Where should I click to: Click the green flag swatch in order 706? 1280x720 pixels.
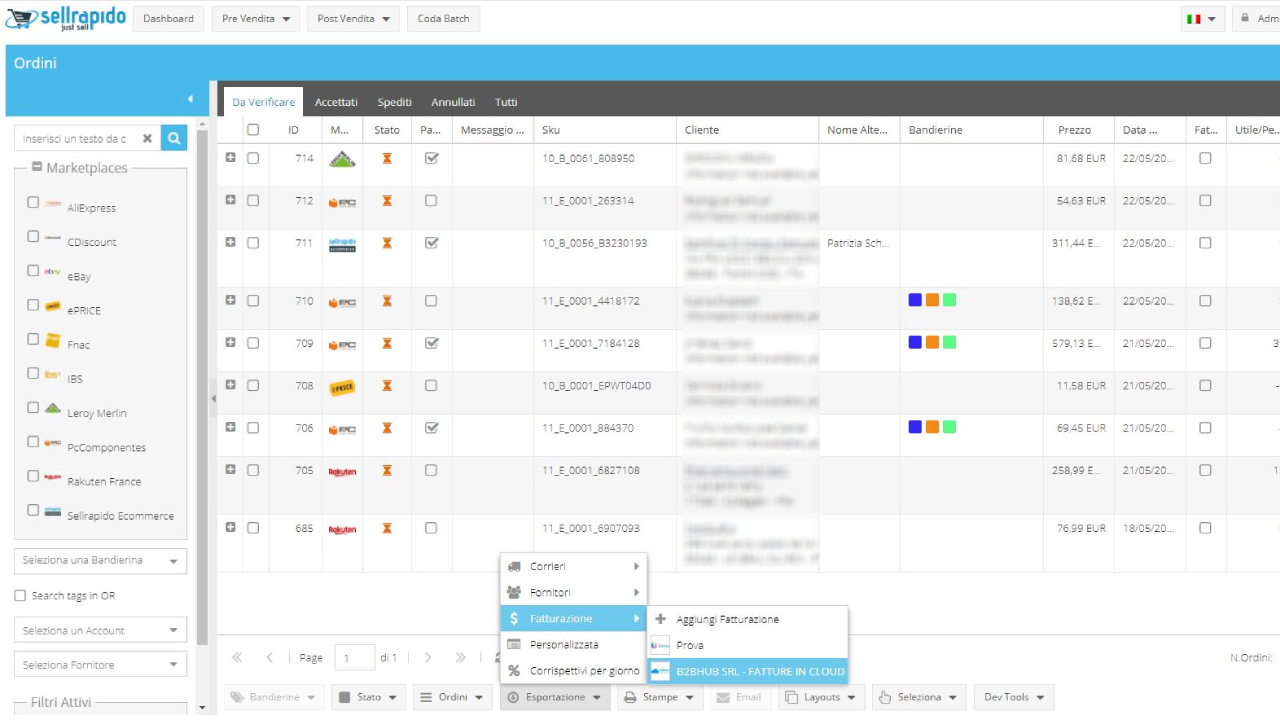pos(949,427)
